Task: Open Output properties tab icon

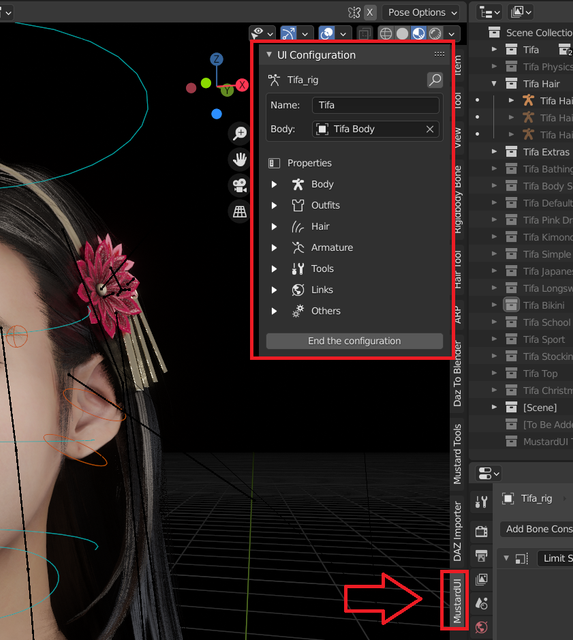Action: [x=481, y=556]
